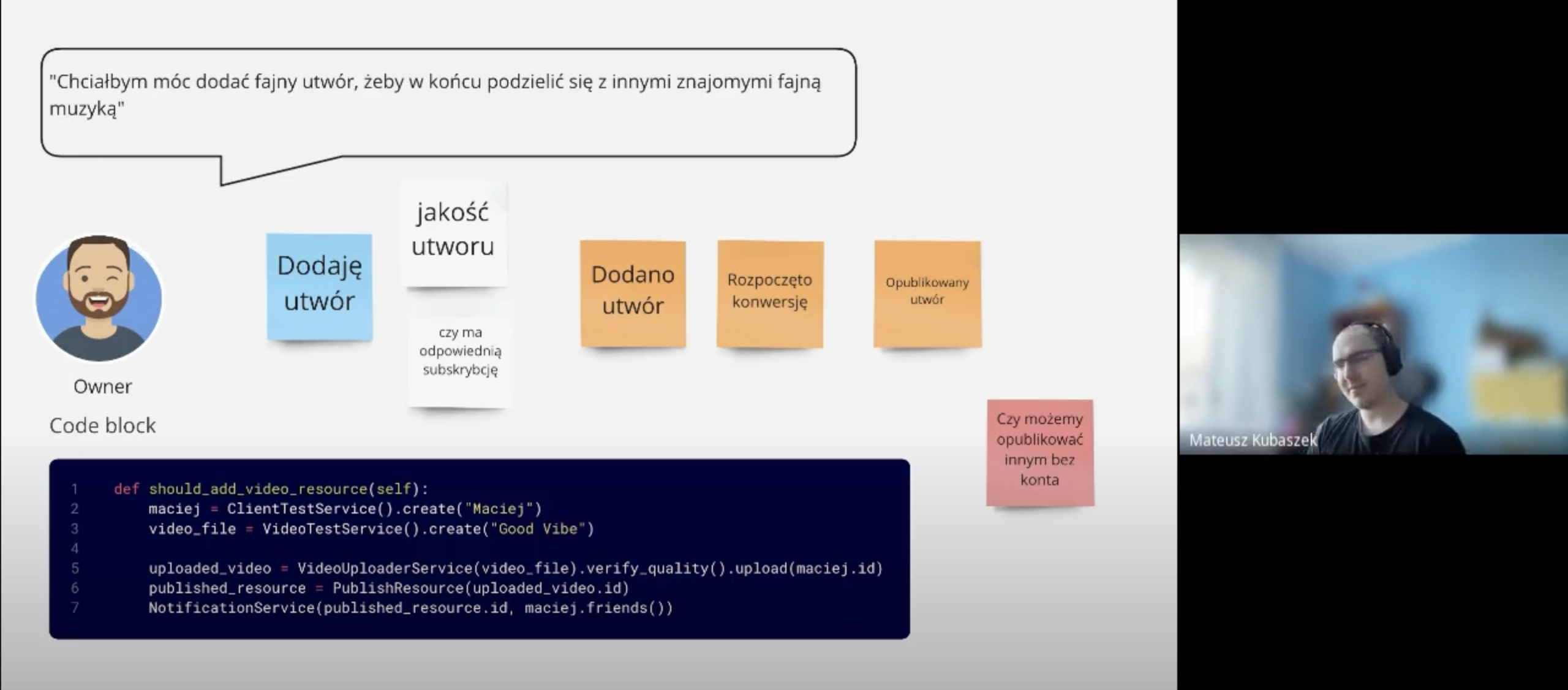Select the VideoTestService 'Good Vibe' code line
Image resolution: width=1568 pixels, height=690 pixels.
pos(371,529)
